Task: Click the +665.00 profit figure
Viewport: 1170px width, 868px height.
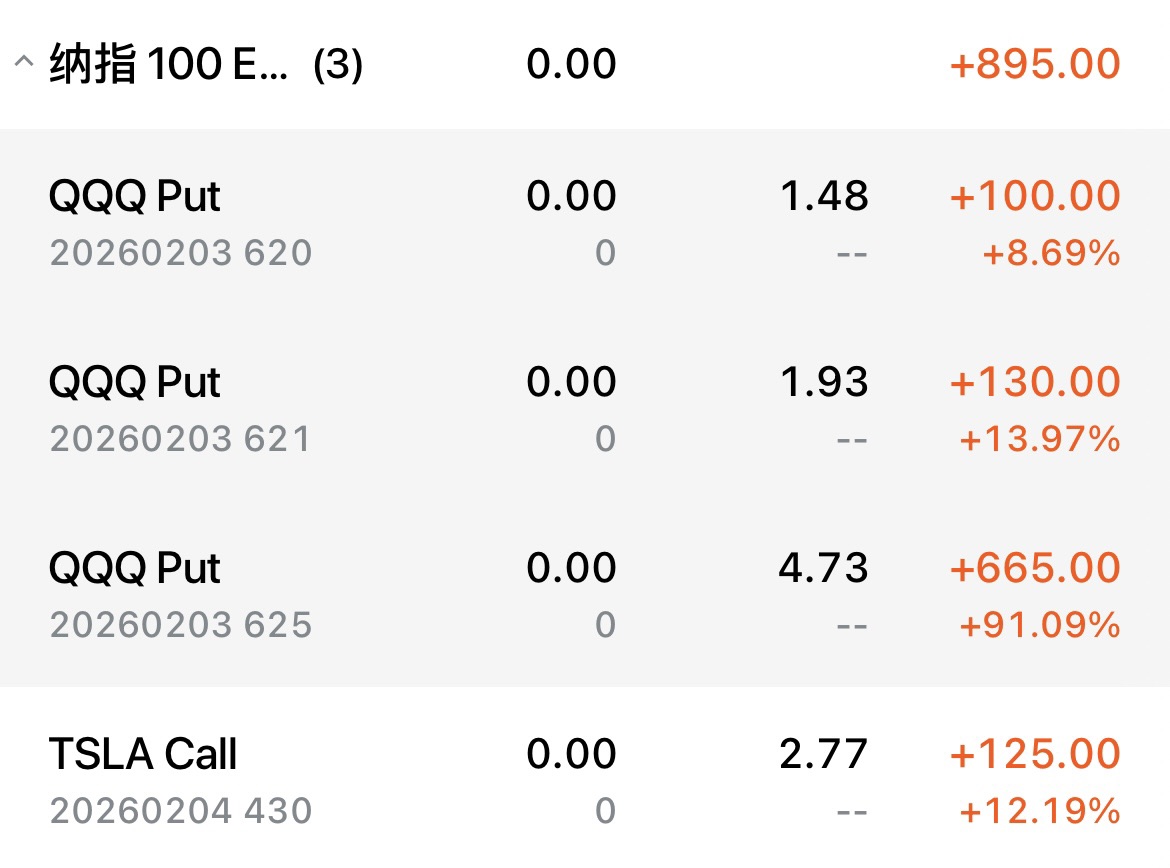Action: (1035, 568)
